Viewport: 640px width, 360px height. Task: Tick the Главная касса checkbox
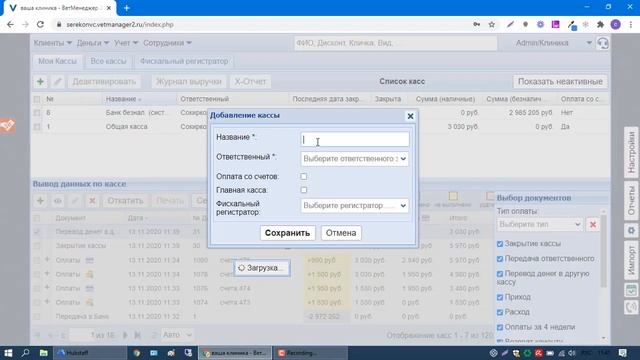coord(304,190)
